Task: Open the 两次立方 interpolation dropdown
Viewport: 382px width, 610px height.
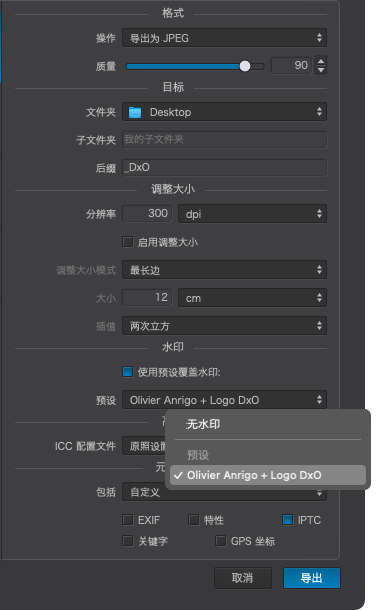Action: pos(224,326)
